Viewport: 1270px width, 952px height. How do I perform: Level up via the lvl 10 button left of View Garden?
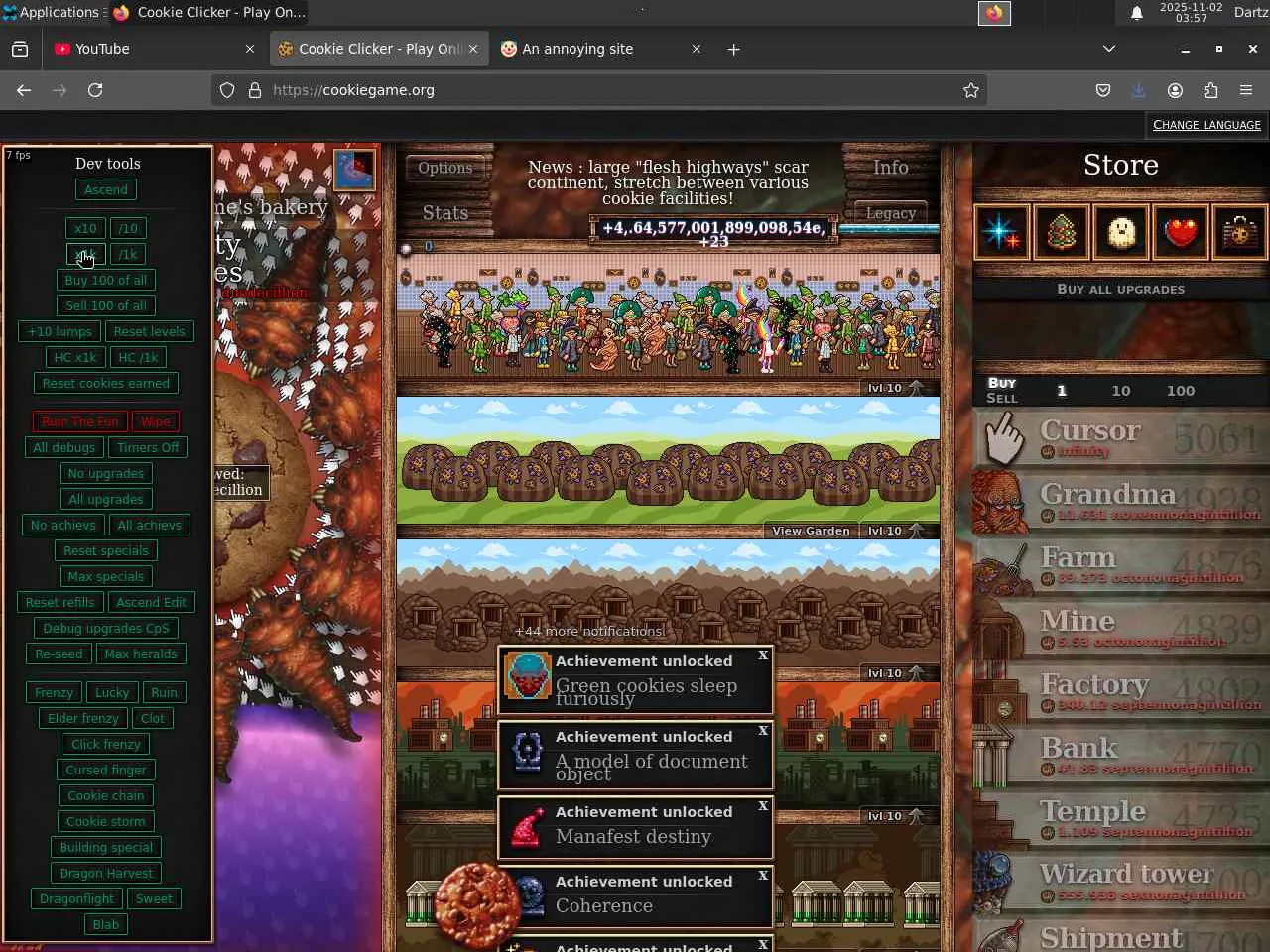(895, 531)
